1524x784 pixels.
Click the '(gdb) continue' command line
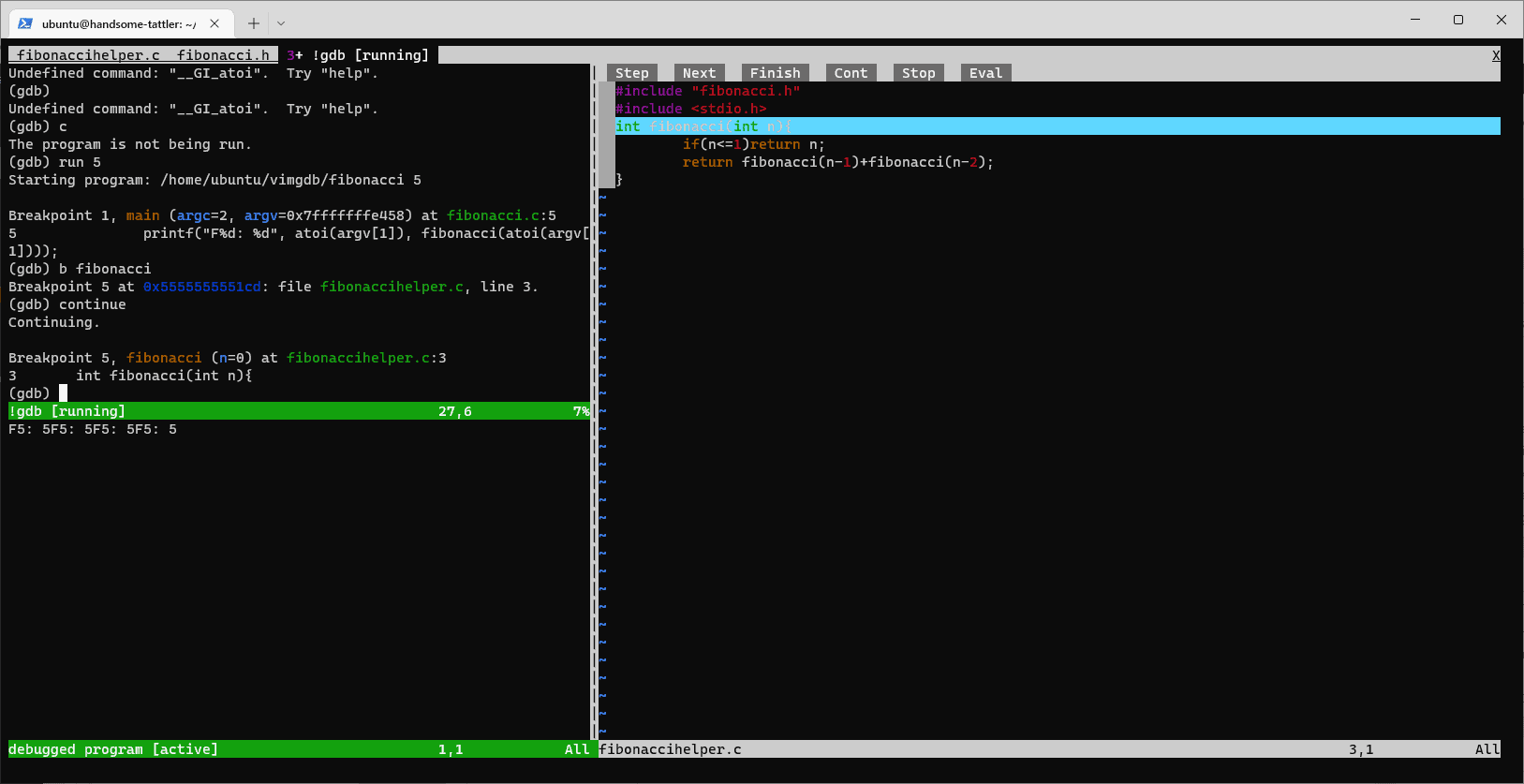click(67, 304)
